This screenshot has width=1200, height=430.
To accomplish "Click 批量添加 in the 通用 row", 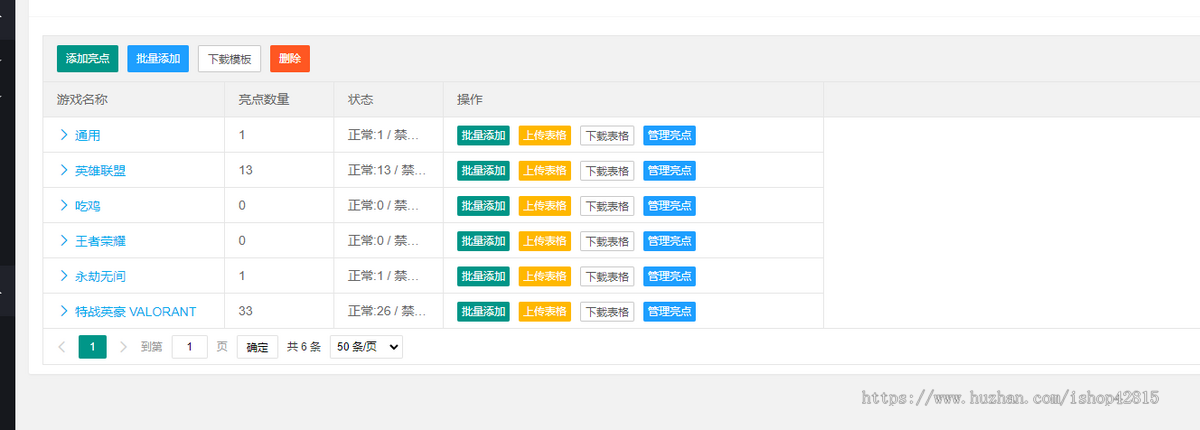I will [x=483, y=135].
